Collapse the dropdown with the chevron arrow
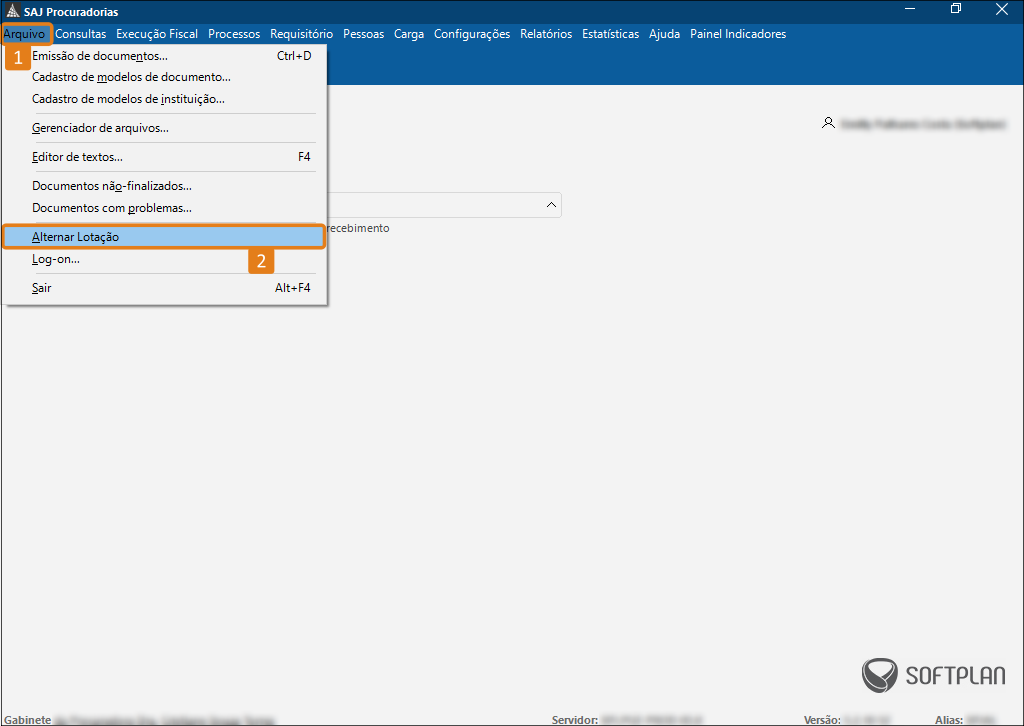Screen dimensions: 1024x726 551,205
